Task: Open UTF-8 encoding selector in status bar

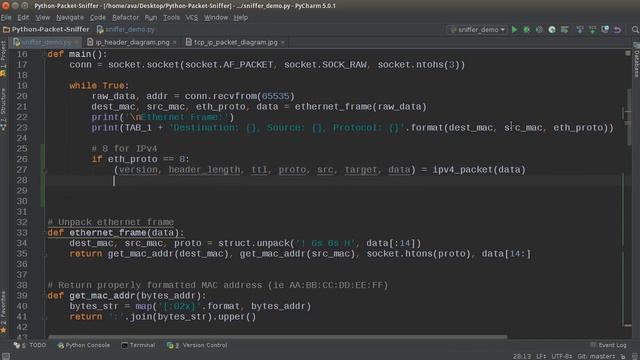Action: (561, 356)
